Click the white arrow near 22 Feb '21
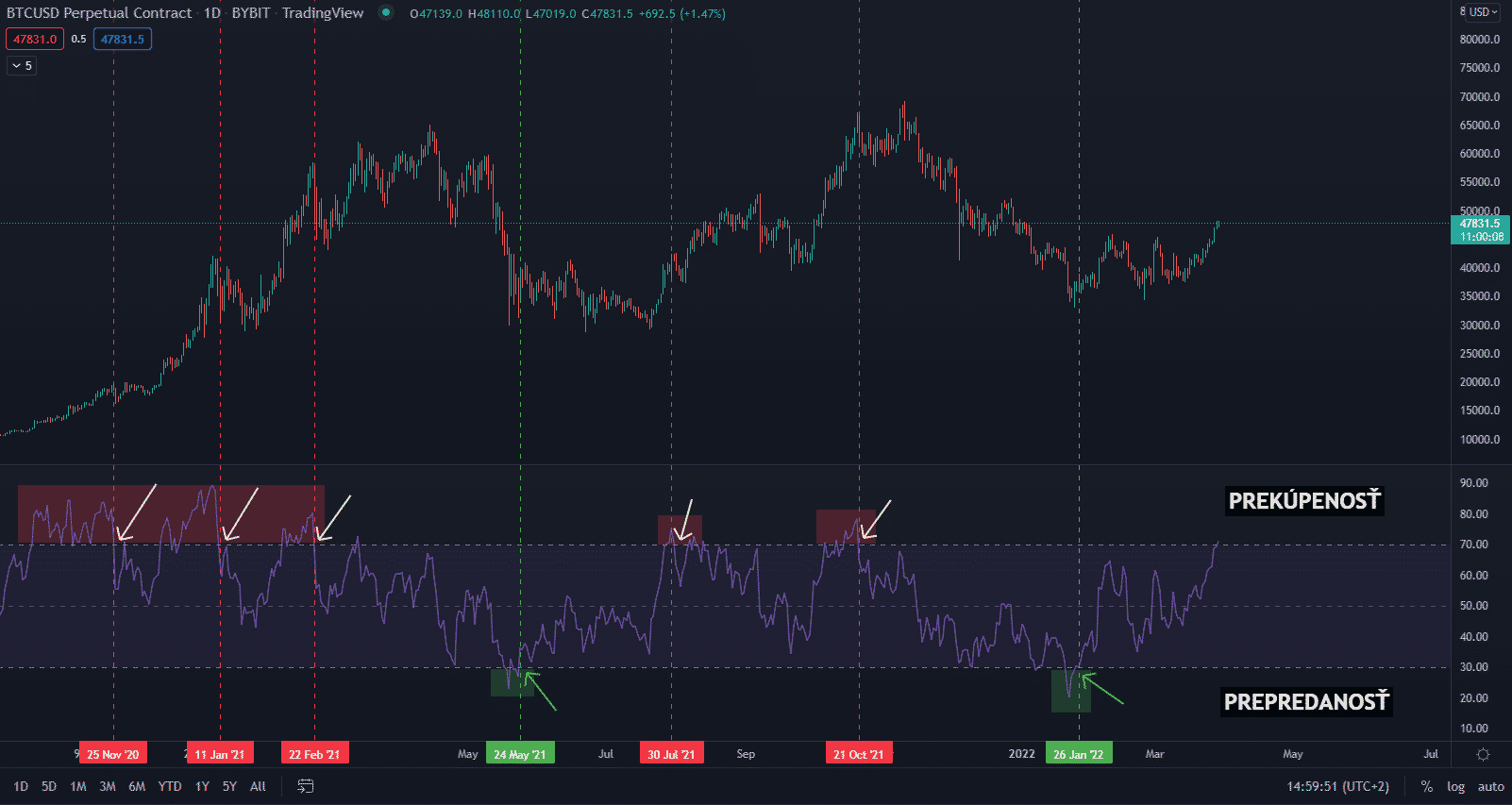The width and height of the screenshot is (1512, 805). (x=334, y=518)
